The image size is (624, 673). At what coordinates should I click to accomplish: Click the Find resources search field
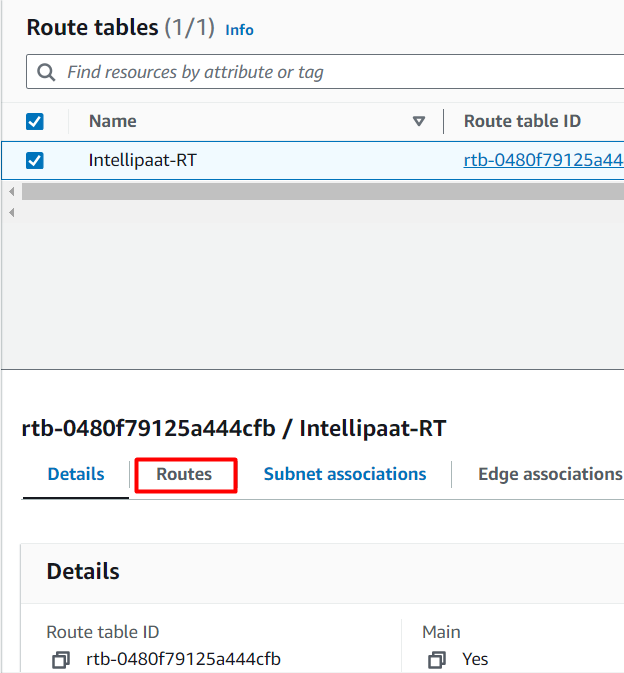coord(330,72)
